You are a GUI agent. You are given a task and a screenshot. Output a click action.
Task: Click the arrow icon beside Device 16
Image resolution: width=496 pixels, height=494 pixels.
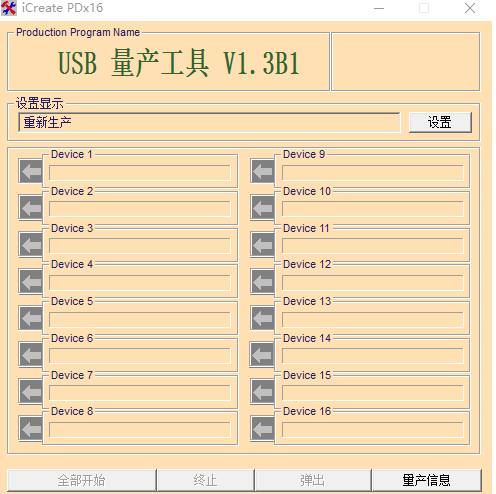click(x=263, y=429)
